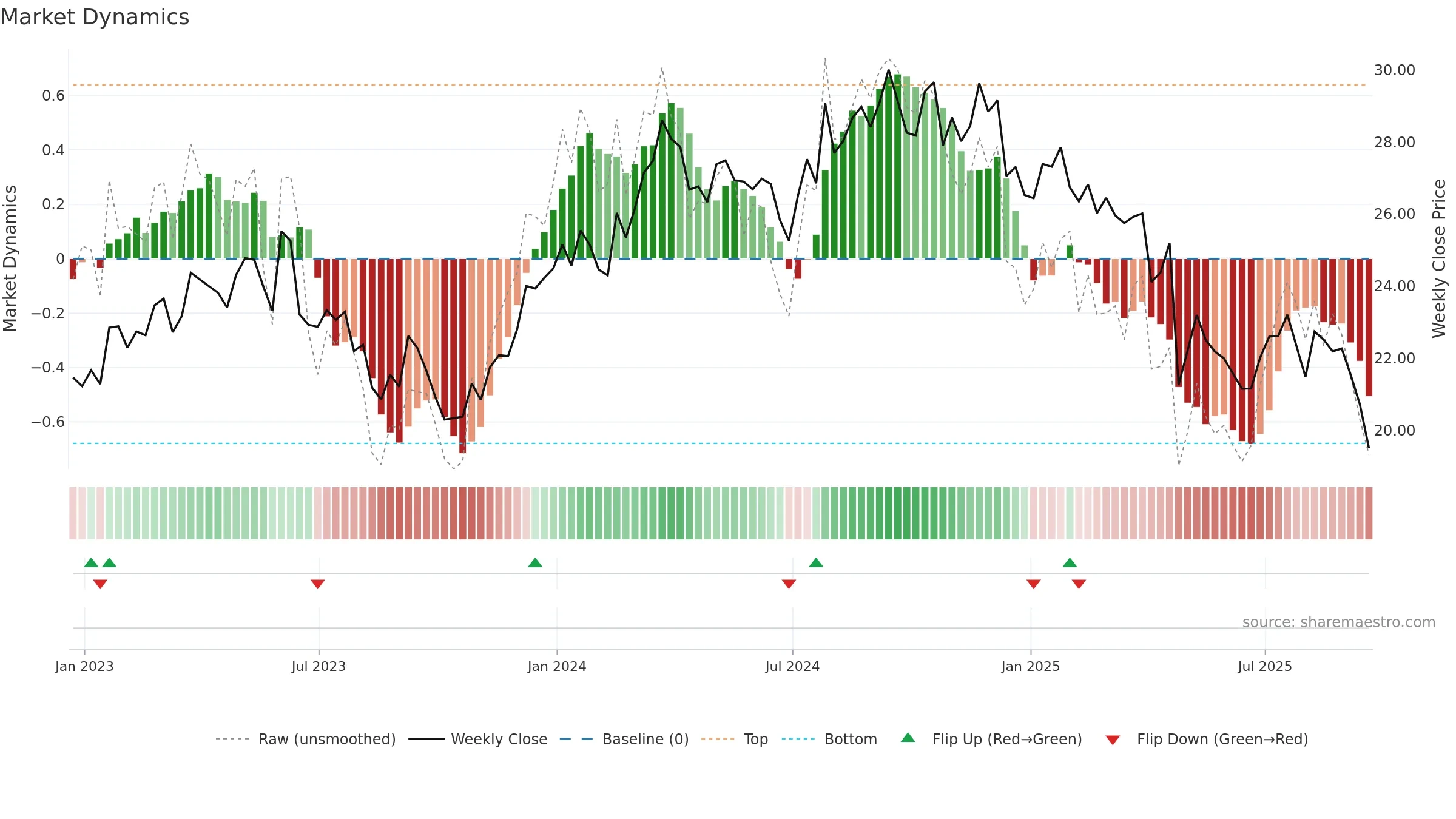Click the 22.00 price axis label
Screen dimensions: 1456x819
click(x=1395, y=359)
